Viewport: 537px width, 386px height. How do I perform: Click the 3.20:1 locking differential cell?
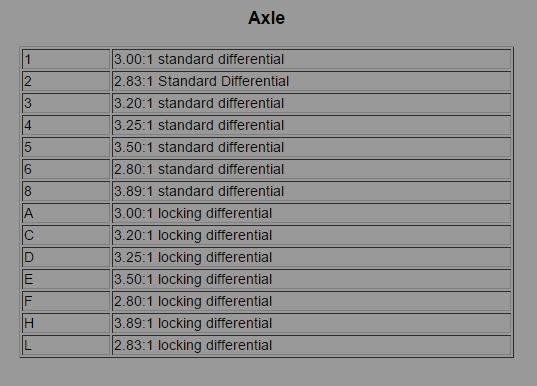(311, 235)
